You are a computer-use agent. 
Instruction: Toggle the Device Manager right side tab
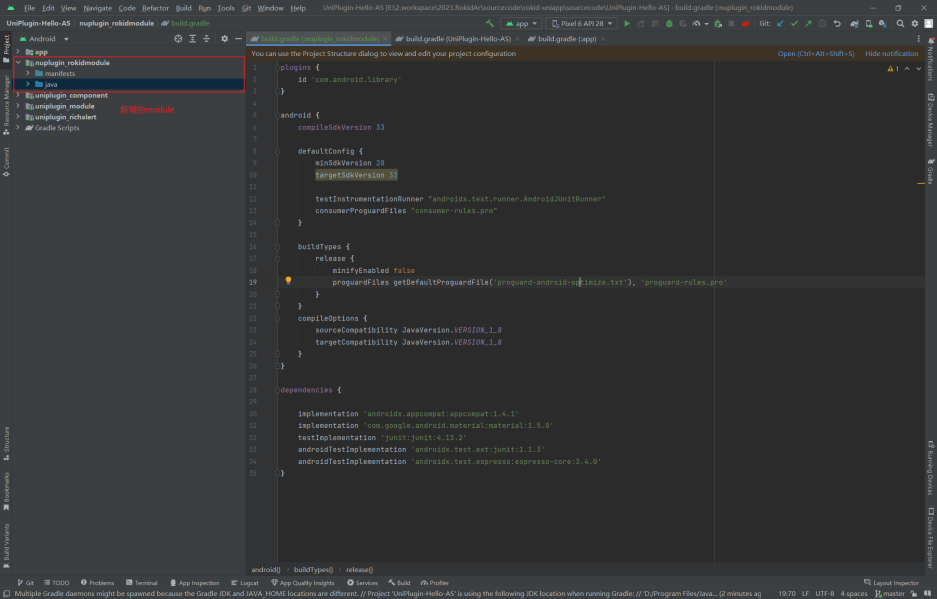[931, 120]
